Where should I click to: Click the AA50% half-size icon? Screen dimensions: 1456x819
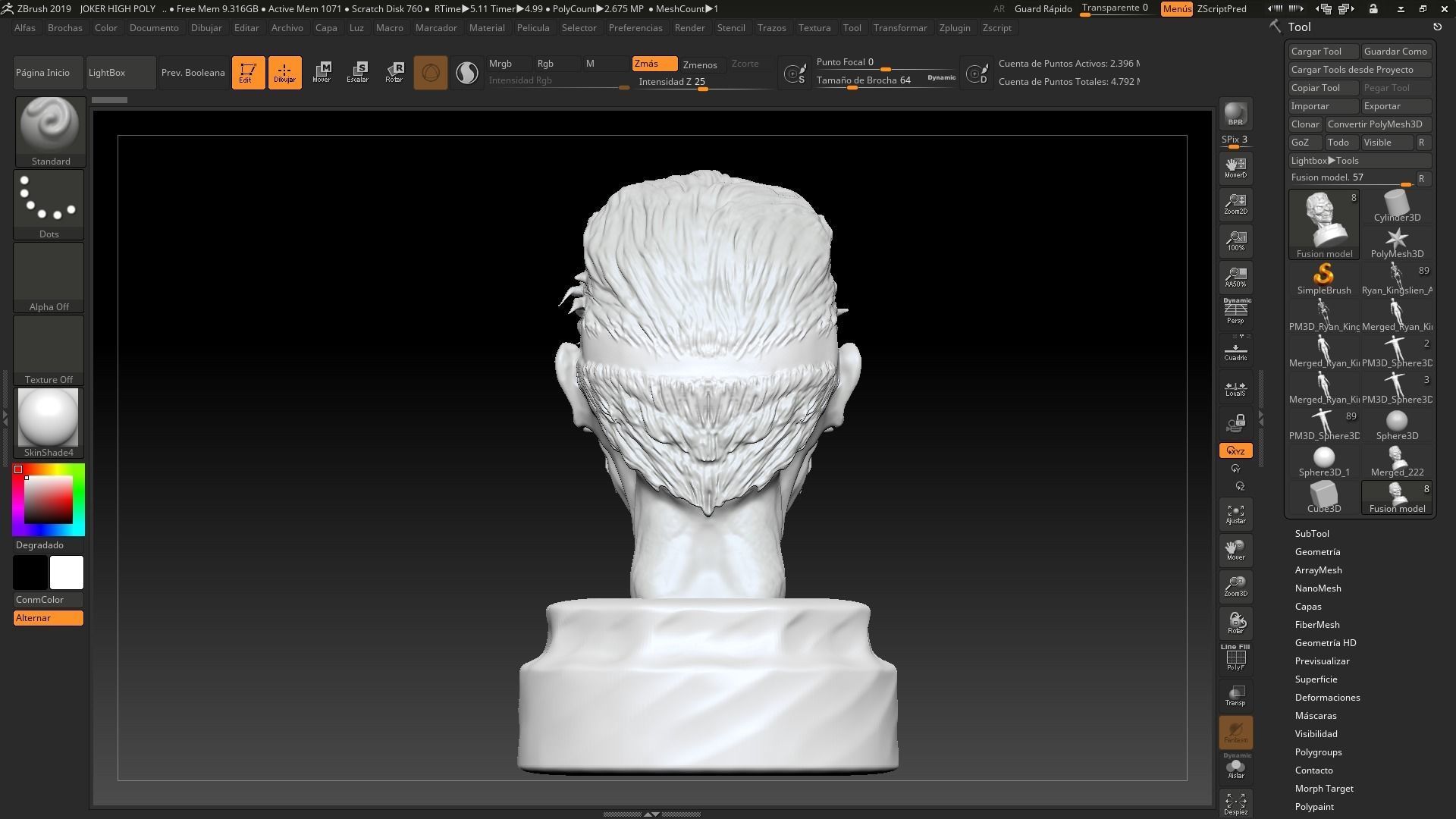pos(1235,277)
